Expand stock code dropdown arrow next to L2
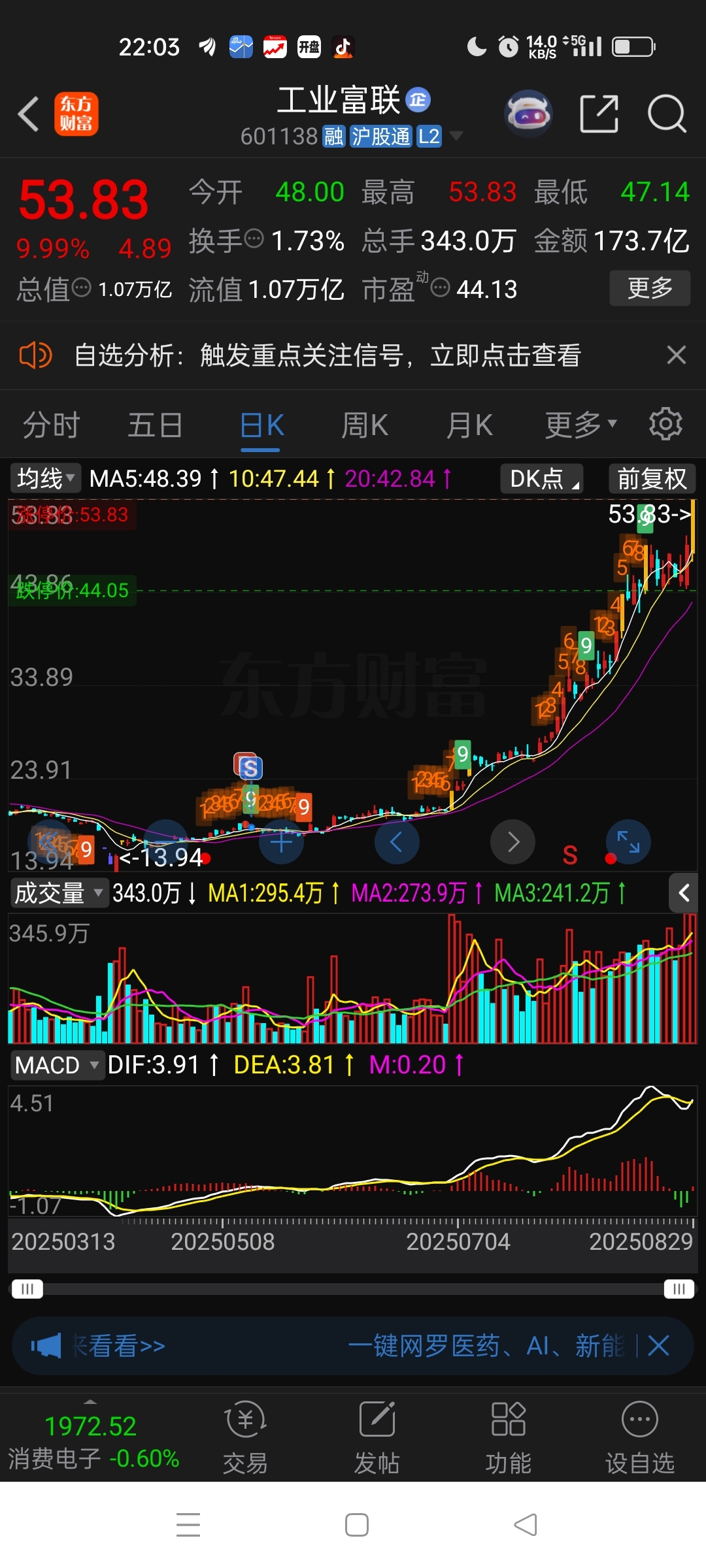The width and height of the screenshot is (706, 1568). (x=456, y=136)
